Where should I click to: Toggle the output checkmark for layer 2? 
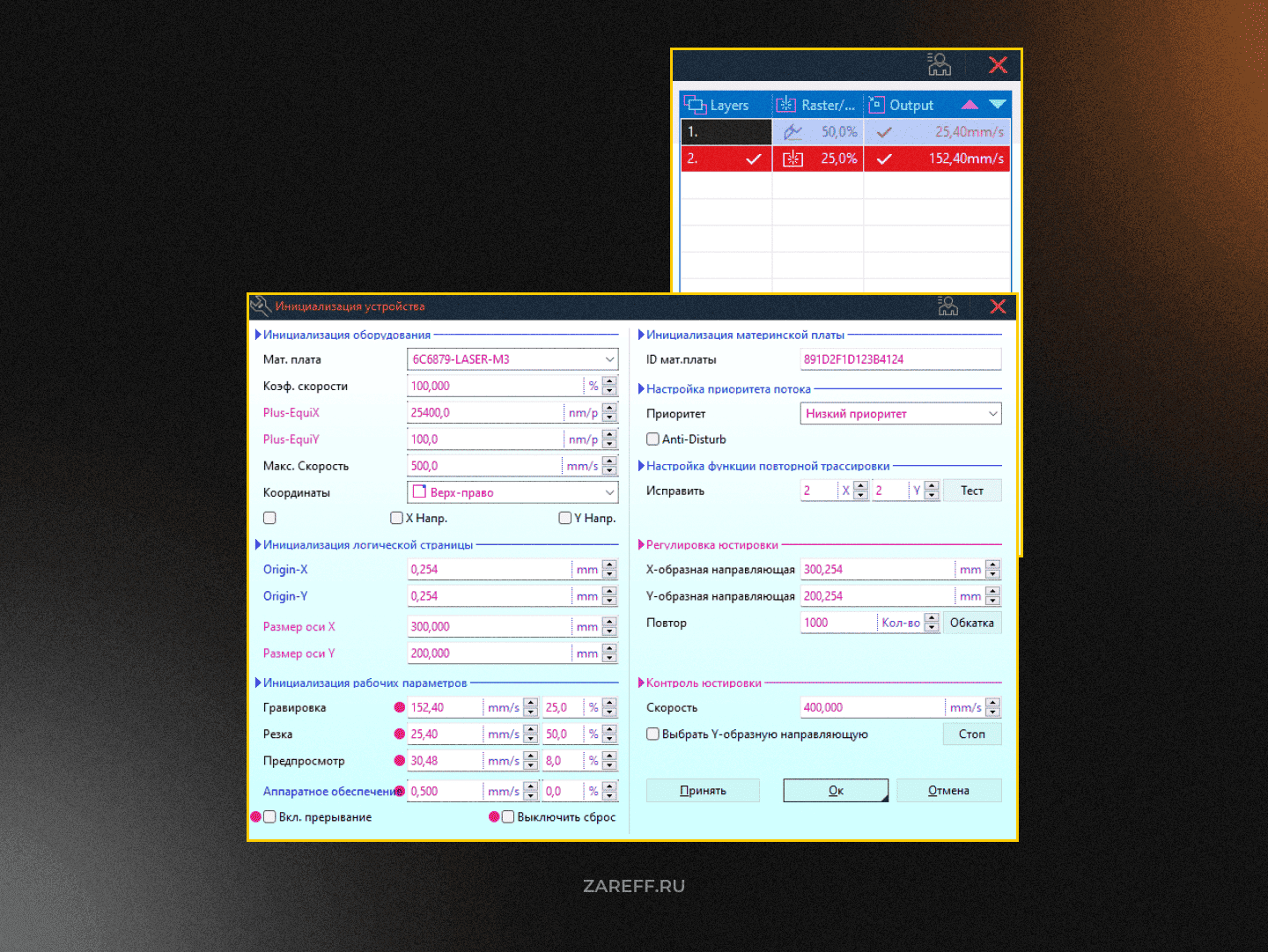(884, 159)
